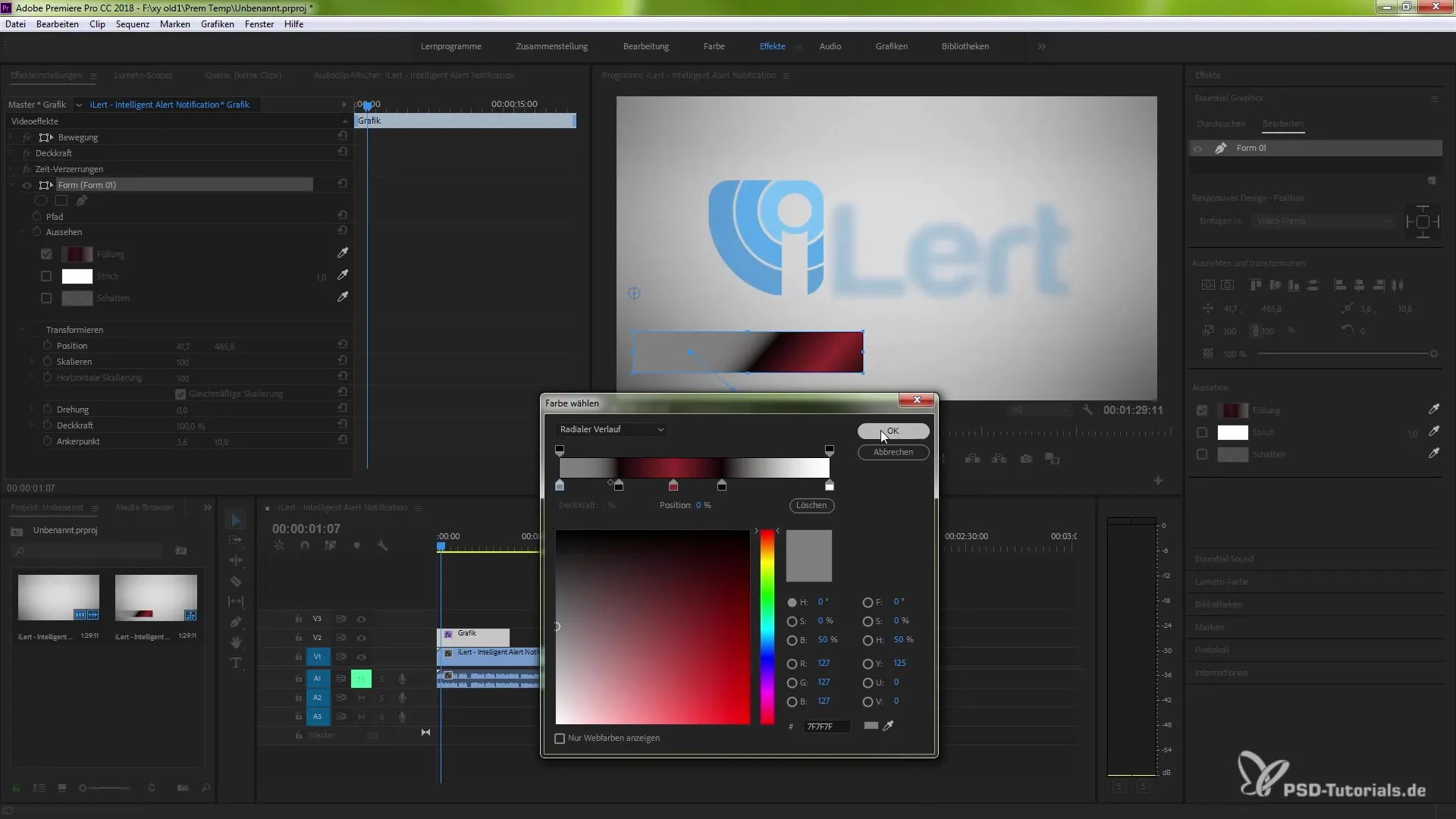The height and width of the screenshot is (819, 1456).
Task: Click pen mask tool under Form (Form 01)
Action: tap(82, 201)
